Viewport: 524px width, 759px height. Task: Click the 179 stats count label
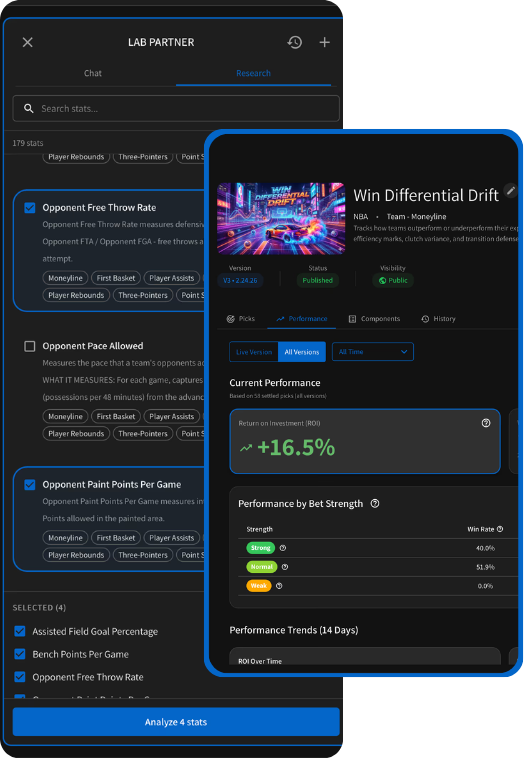pyautogui.click(x=28, y=143)
